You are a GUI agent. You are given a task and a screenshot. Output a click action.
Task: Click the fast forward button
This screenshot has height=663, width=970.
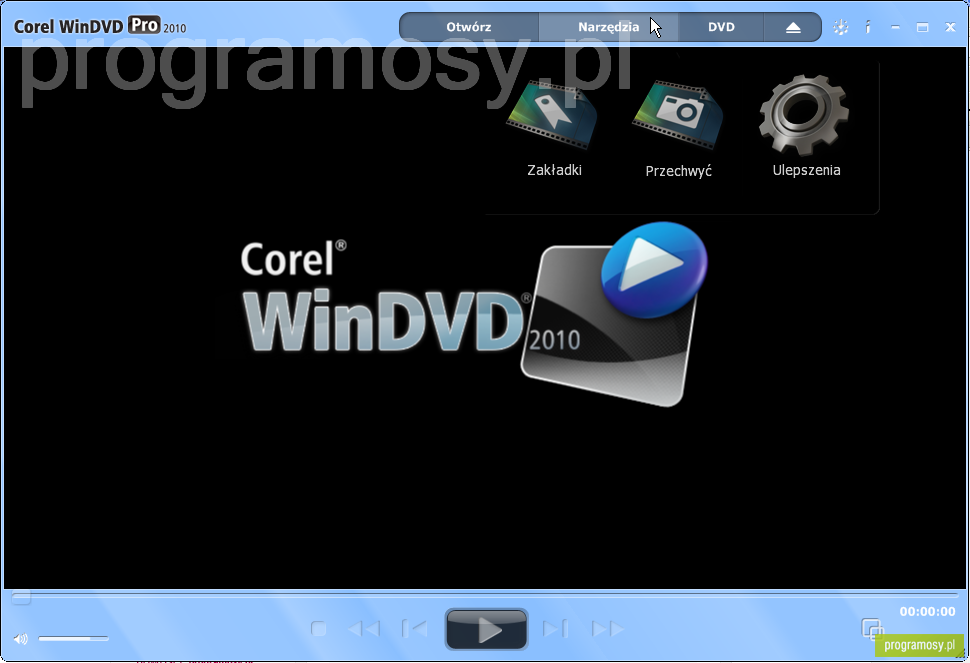pos(607,629)
